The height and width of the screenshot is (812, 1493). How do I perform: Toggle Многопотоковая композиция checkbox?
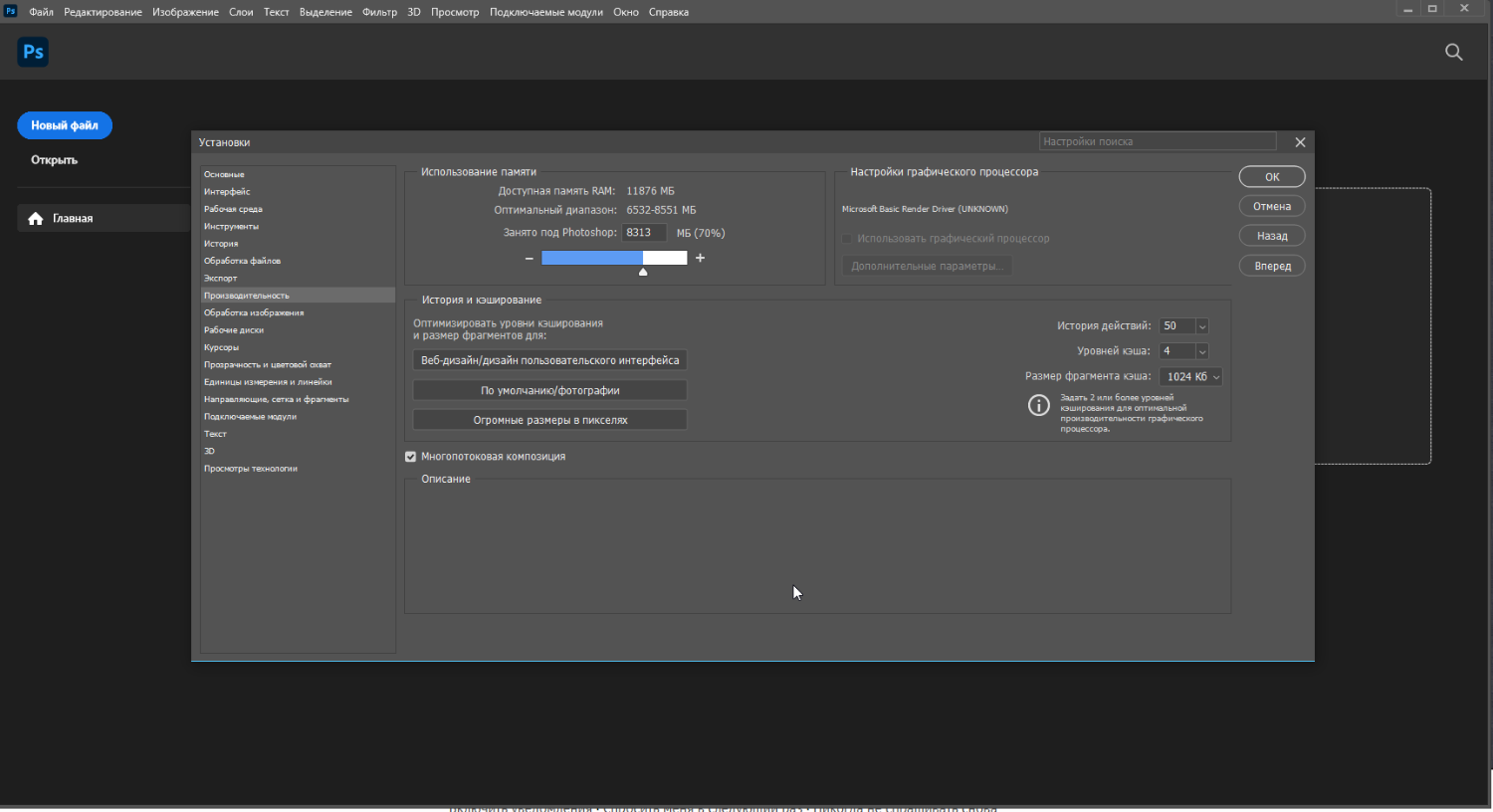coord(410,457)
